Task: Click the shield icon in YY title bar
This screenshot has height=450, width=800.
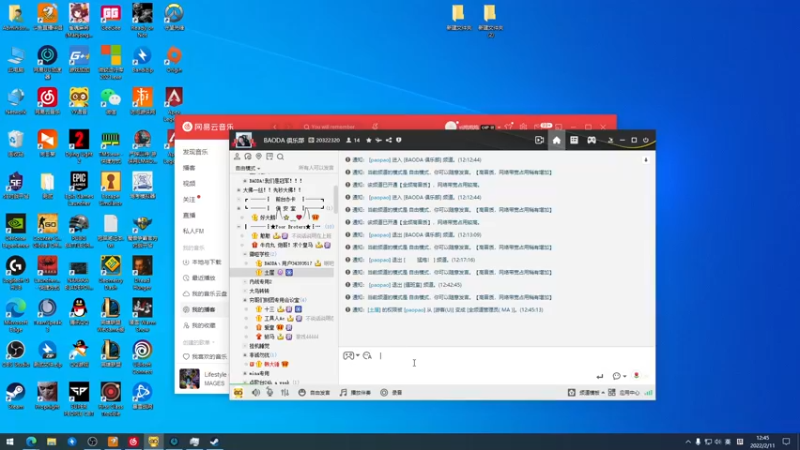Action: pyautogui.click(x=398, y=140)
